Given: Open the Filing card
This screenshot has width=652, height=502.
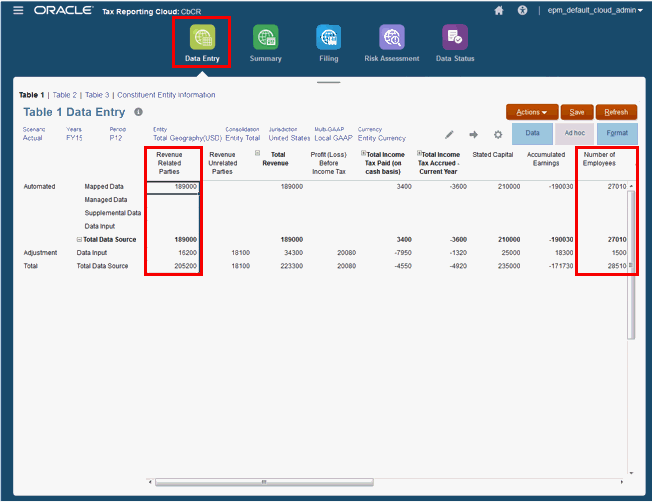Looking at the screenshot, I should pos(329,43).
